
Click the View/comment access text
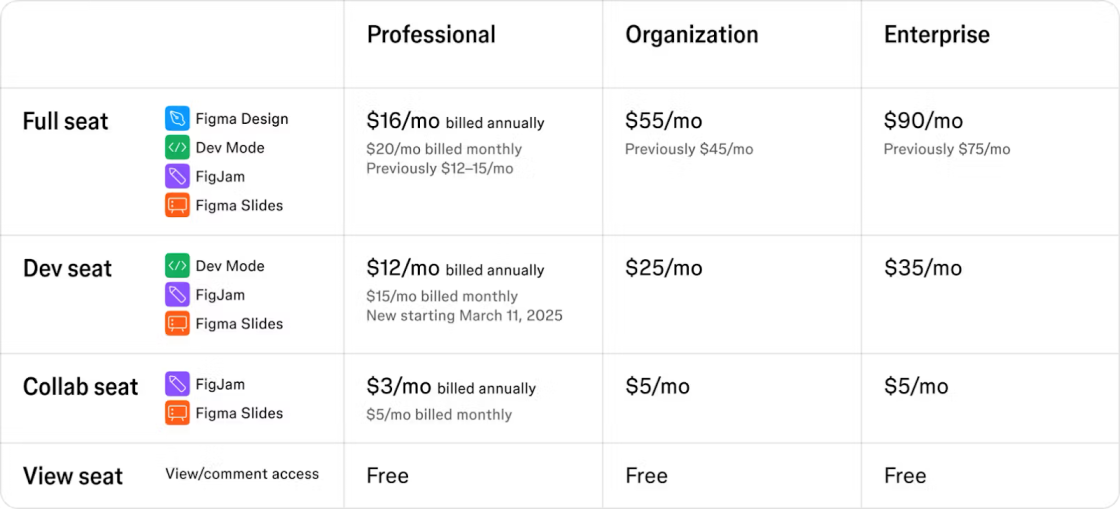pyautogui.click(x=242, y=474)
